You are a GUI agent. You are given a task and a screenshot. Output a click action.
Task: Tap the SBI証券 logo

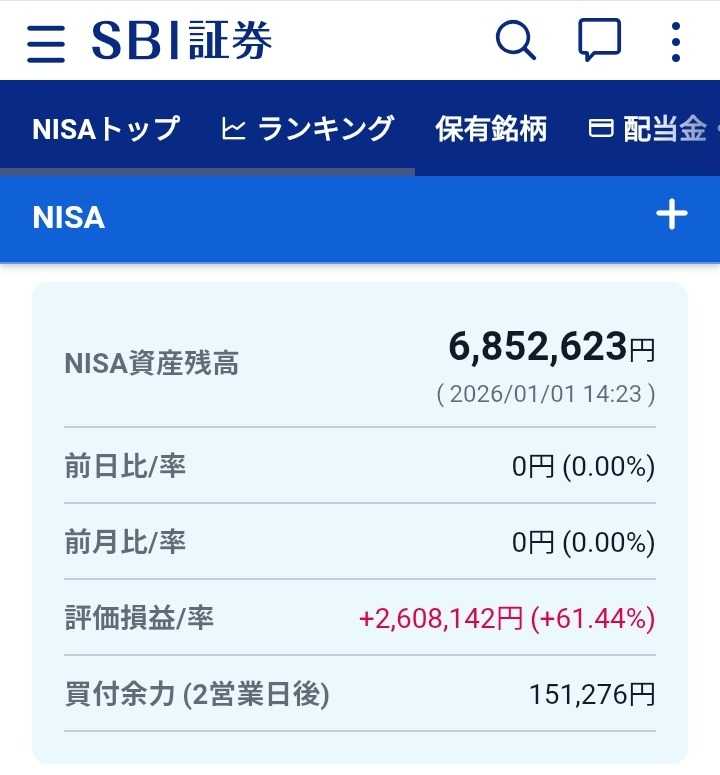(x=182, y=41)
